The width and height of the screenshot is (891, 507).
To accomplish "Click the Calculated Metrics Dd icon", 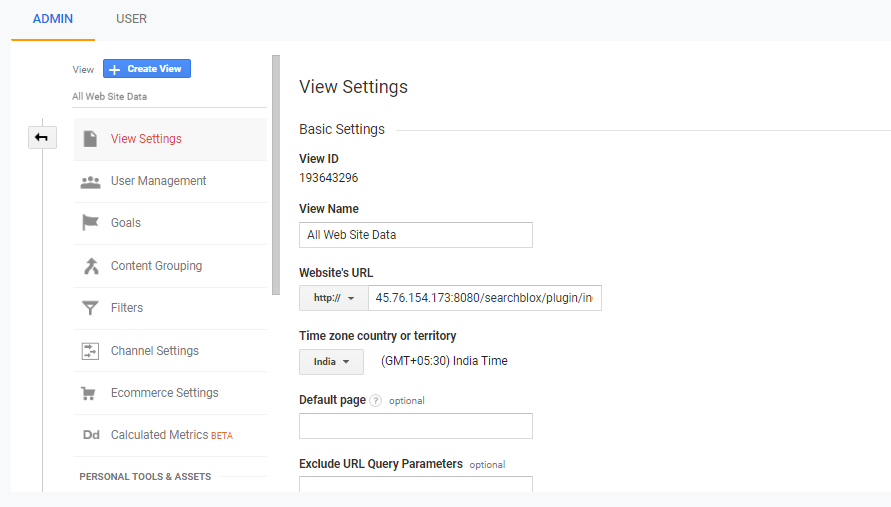I will pos(91,435).
